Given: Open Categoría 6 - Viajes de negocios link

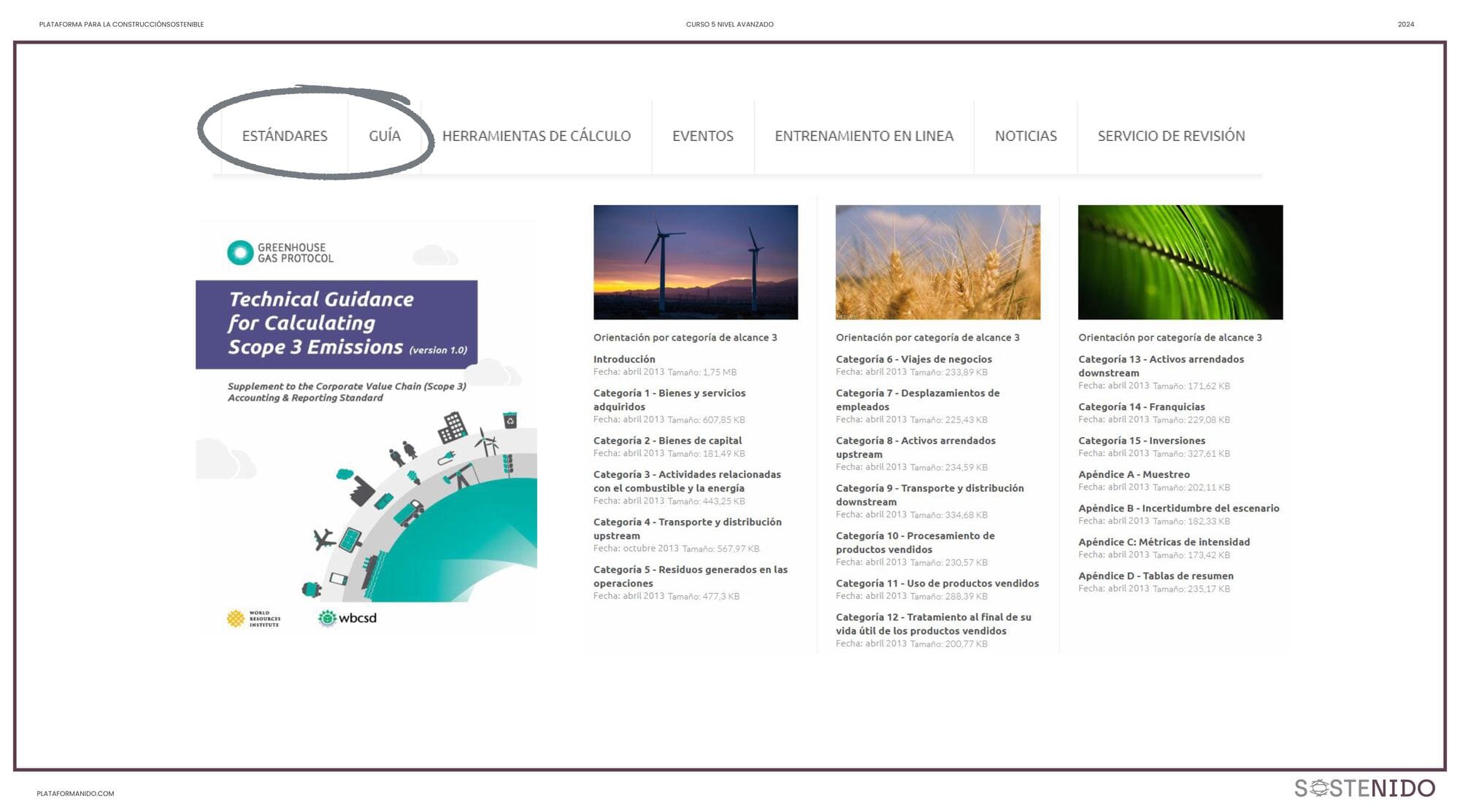Looking at the screenshot, I should pos(913,359).
